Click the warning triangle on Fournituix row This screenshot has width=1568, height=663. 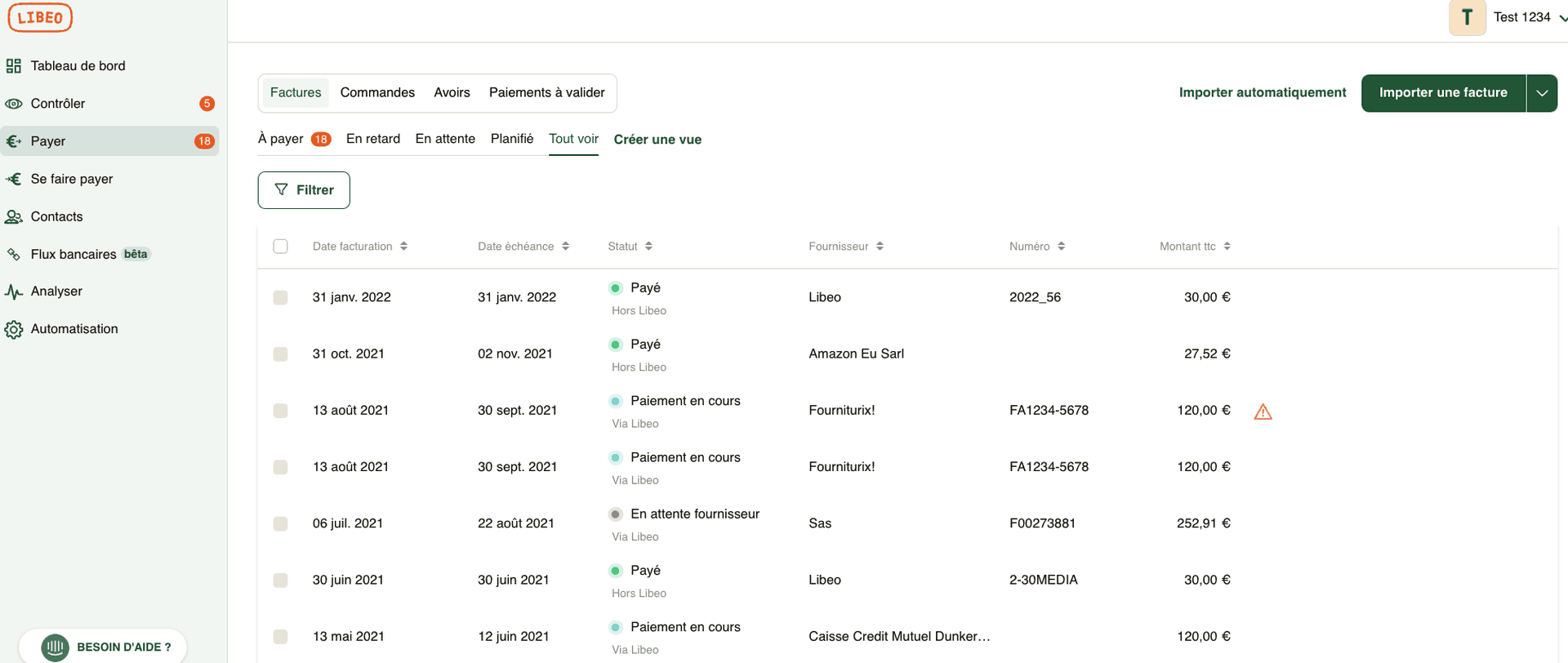click(x=1263, y=412)
